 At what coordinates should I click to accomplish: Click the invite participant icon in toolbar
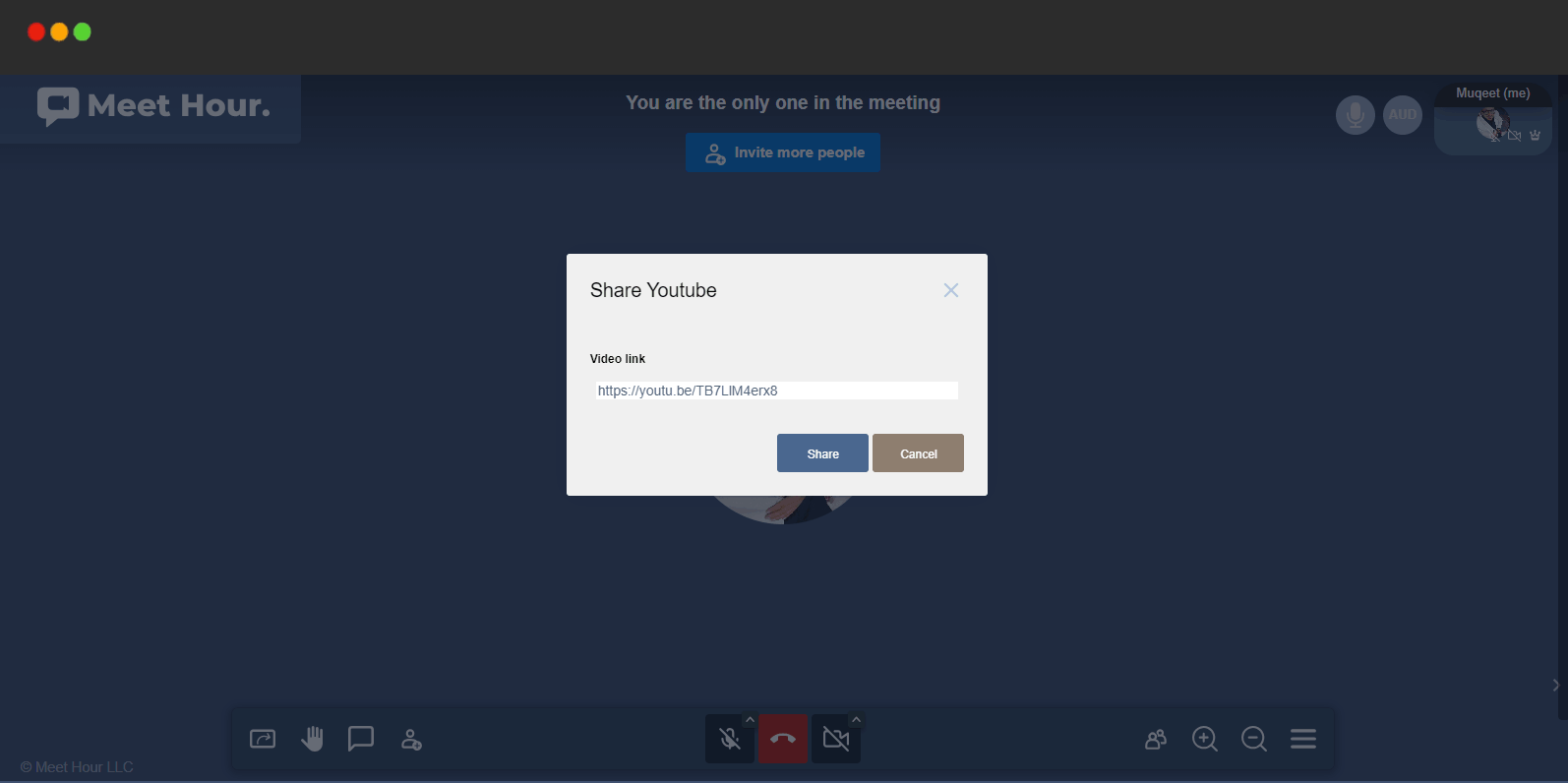coord(411,739)
